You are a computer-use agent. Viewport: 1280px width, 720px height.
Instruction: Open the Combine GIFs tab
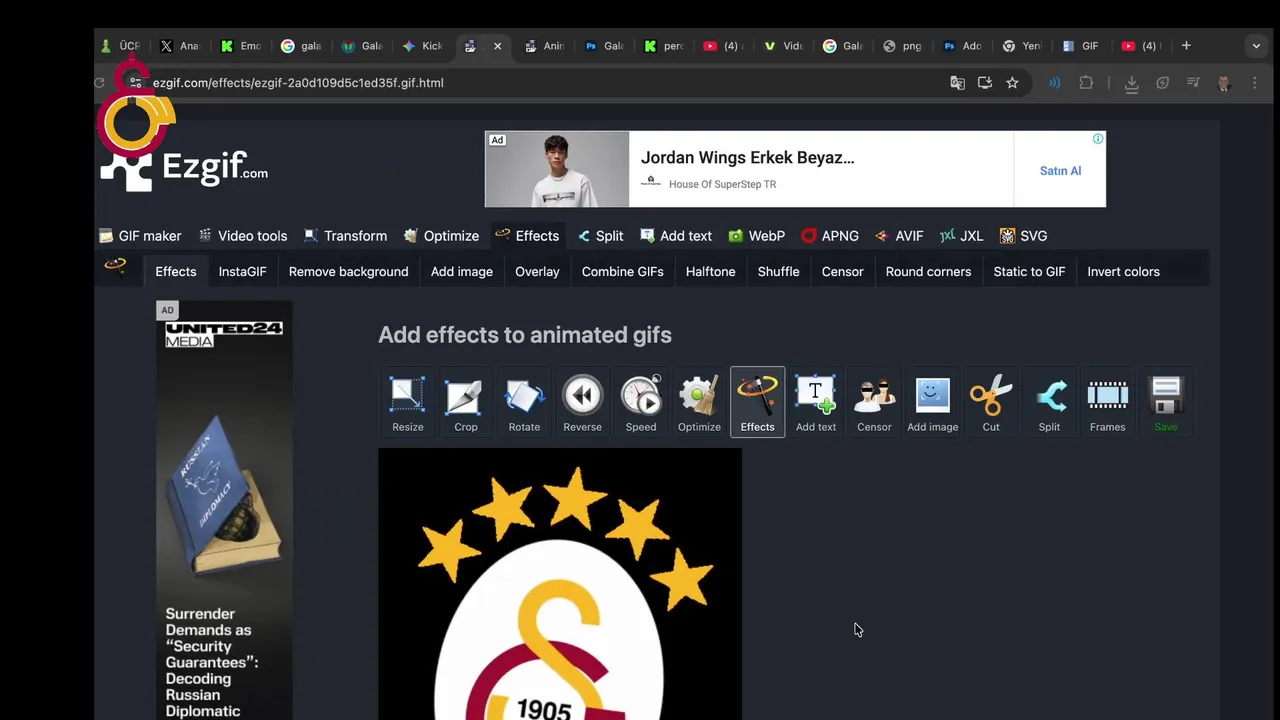[x=622, y=272]
